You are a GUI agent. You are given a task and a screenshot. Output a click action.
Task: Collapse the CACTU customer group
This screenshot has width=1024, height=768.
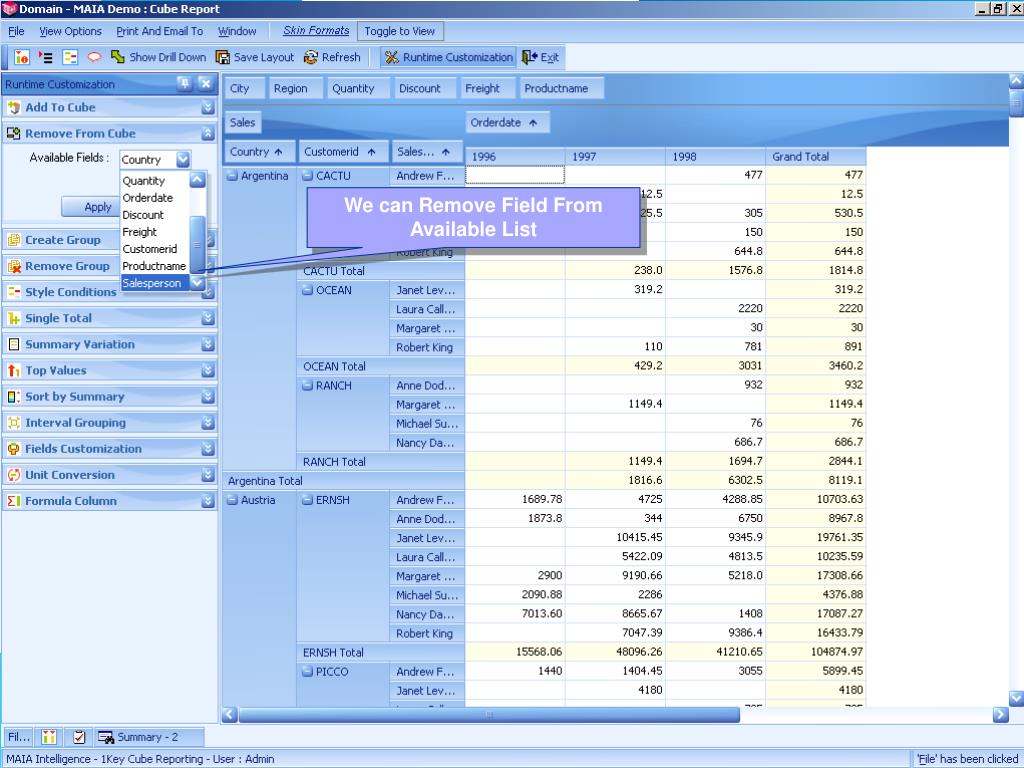(308, 176)
